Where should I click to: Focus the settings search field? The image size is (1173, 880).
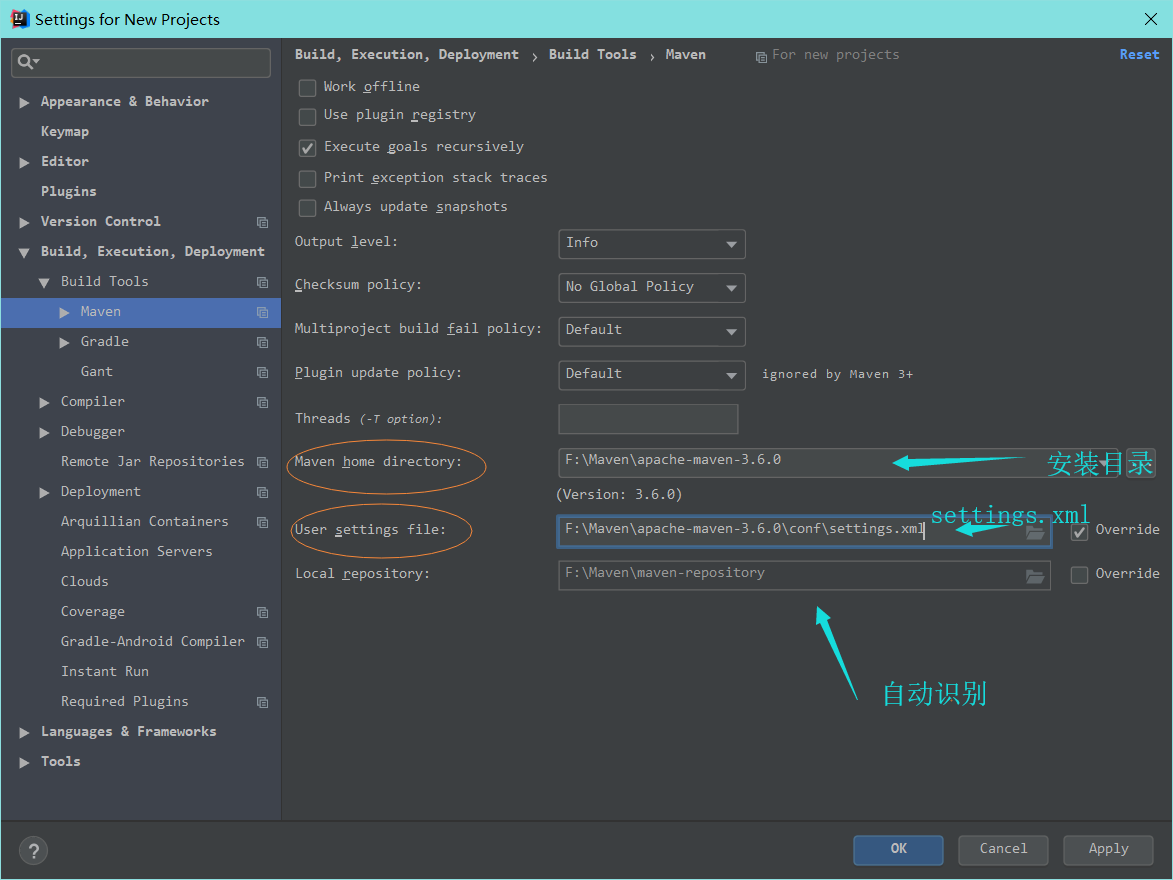(x=141, y=62)
